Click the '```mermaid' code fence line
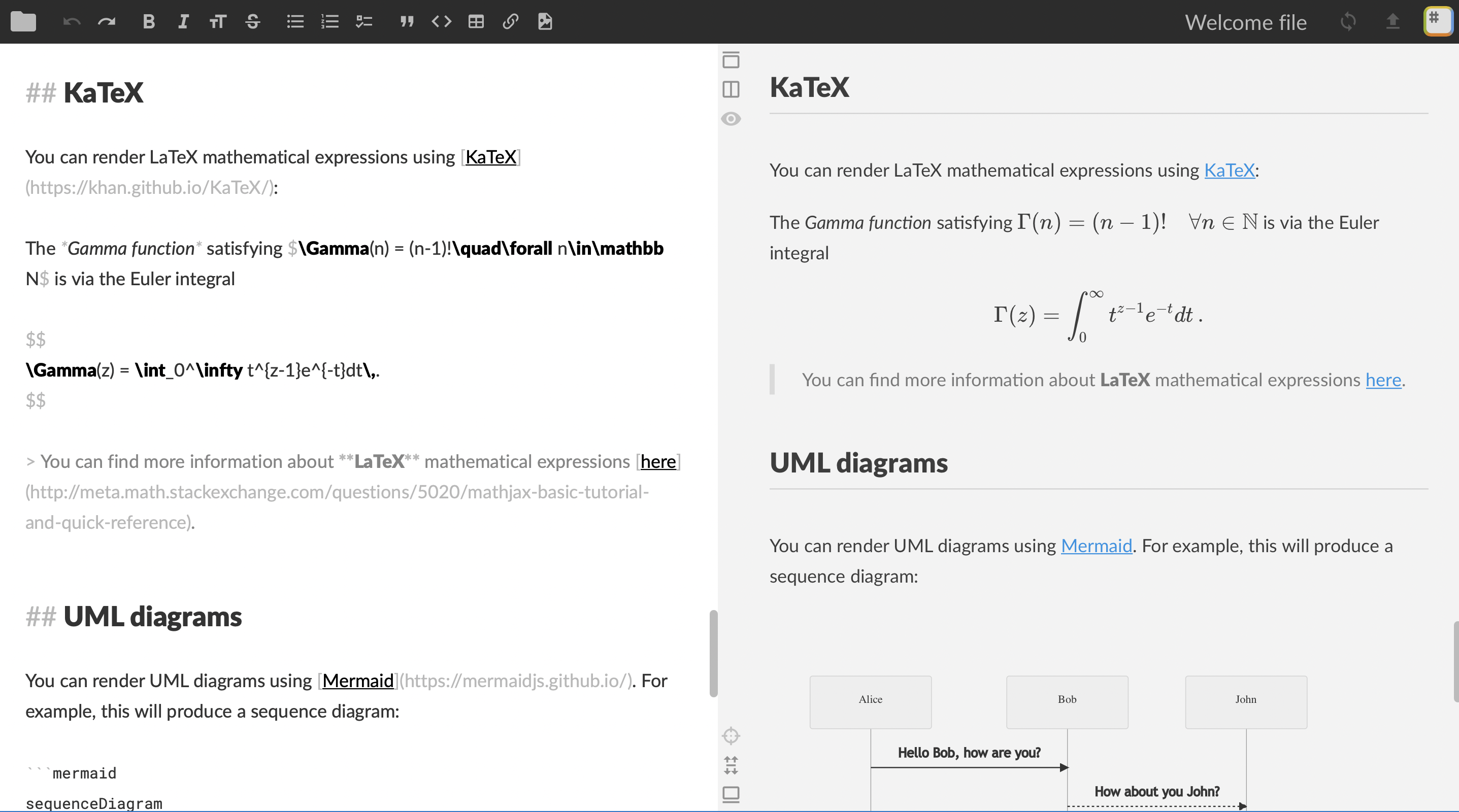The height and width of the screenshot is (812, 1459). [71, 773]
